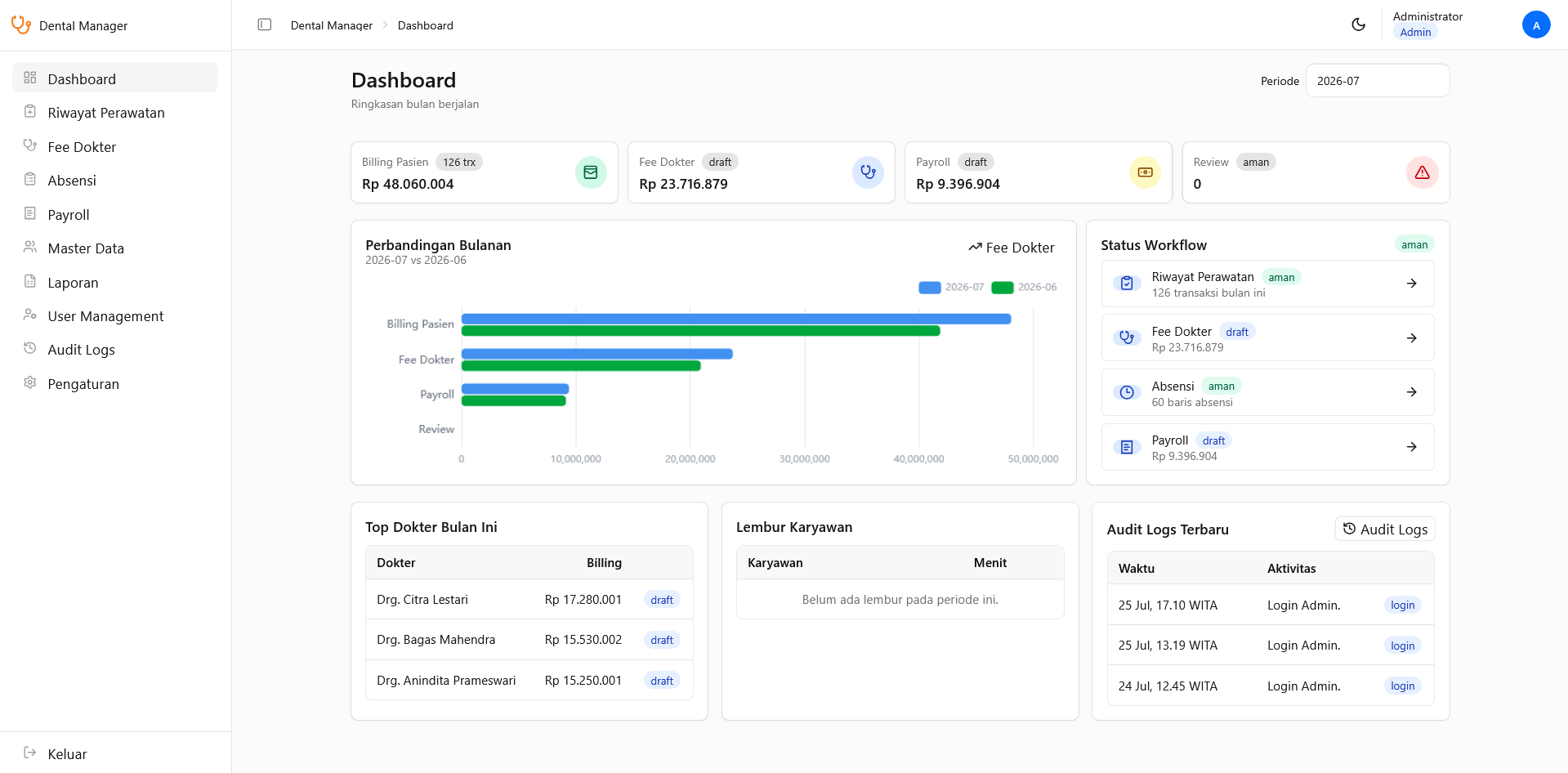Click the Keluar logout icon
The height and width of the screenshot is (773, 1568).
(x=30, y=753)
